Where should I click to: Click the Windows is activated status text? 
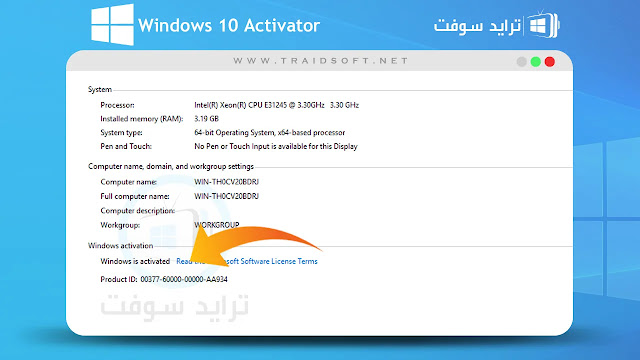135,261
